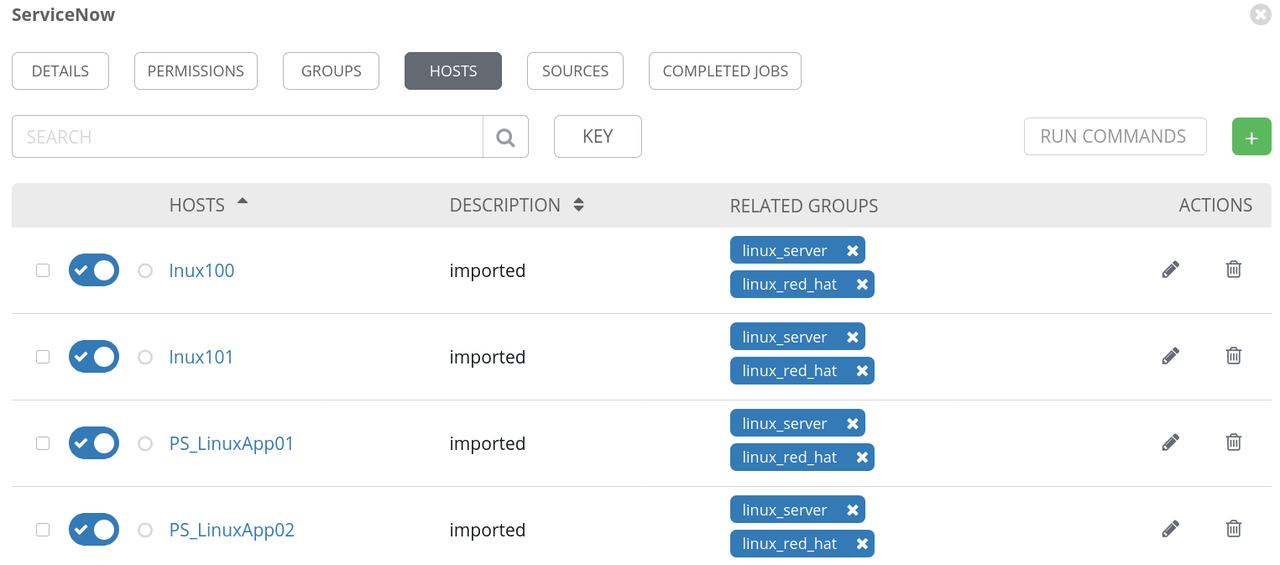
Task: Delete host PS_LinuxApp02 with trash icon
Action: click(1234, 529)
